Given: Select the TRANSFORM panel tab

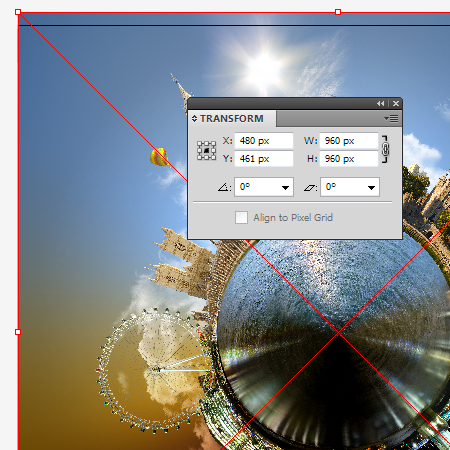Looking at the screenshot, I should [x=232, y=118].
